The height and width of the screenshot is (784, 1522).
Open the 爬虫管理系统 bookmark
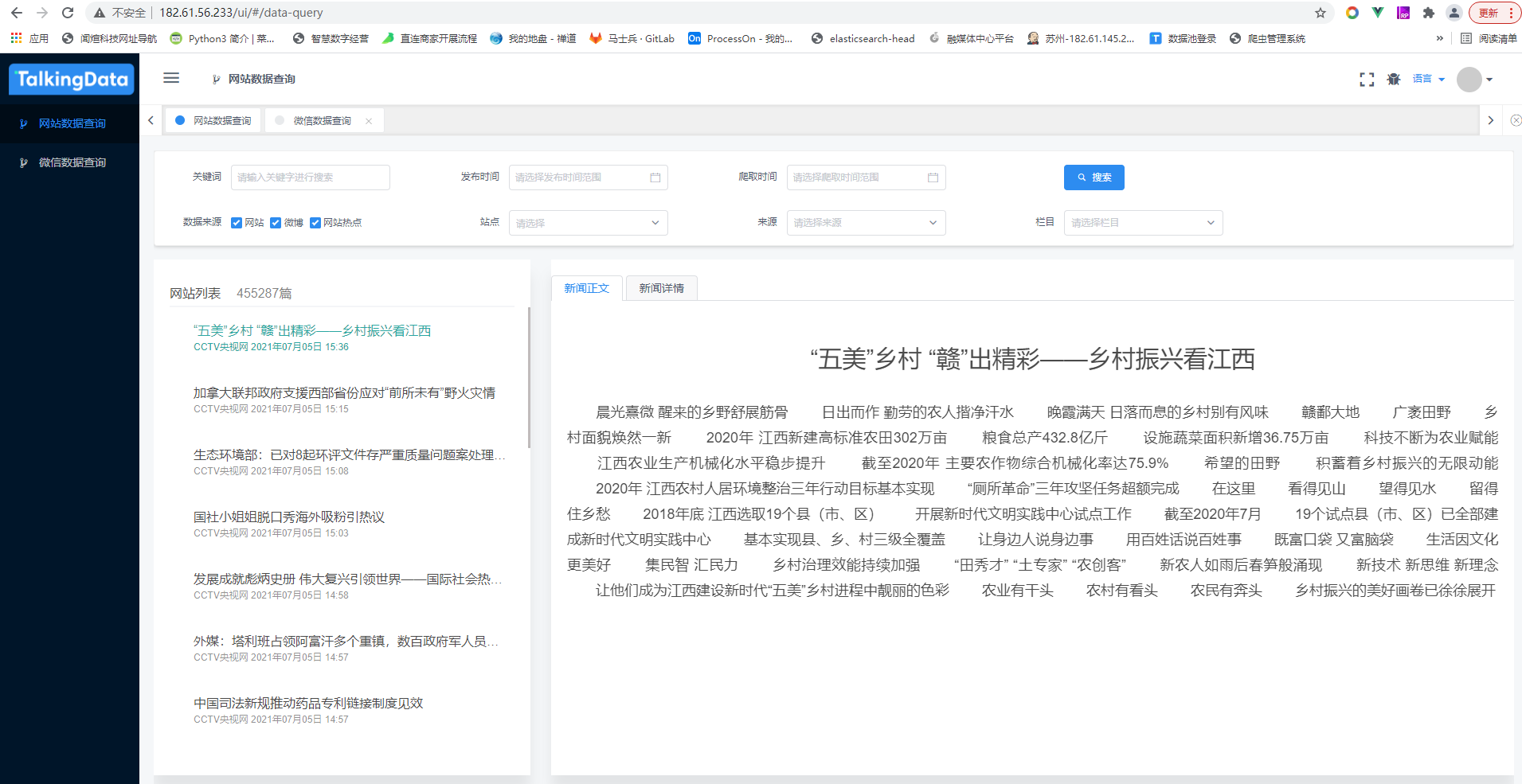(x=1267, y=38)
